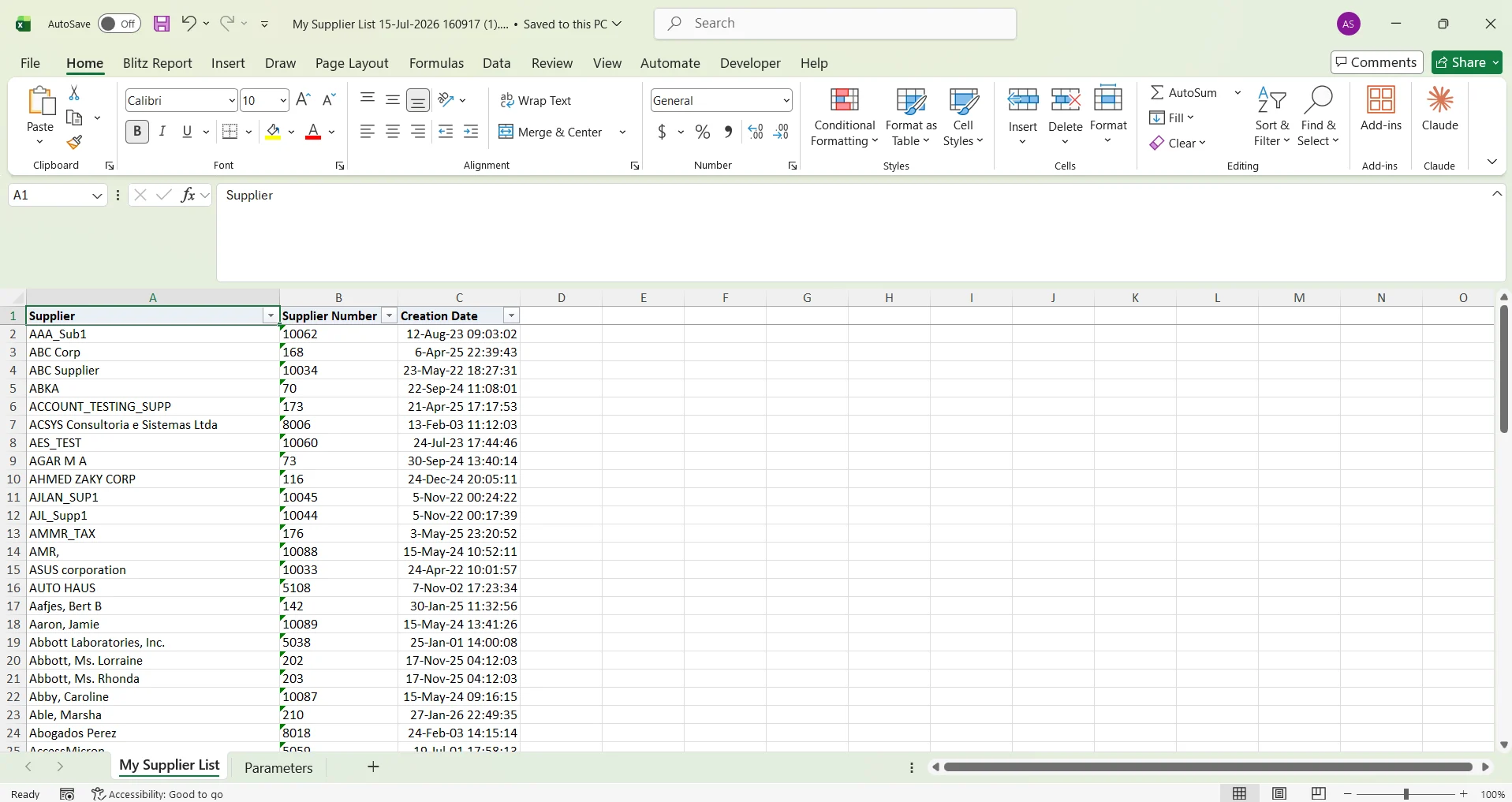Click the Decrease Indent icon
The width and height of the screenshot is (1512, 802).
point(446,132)
